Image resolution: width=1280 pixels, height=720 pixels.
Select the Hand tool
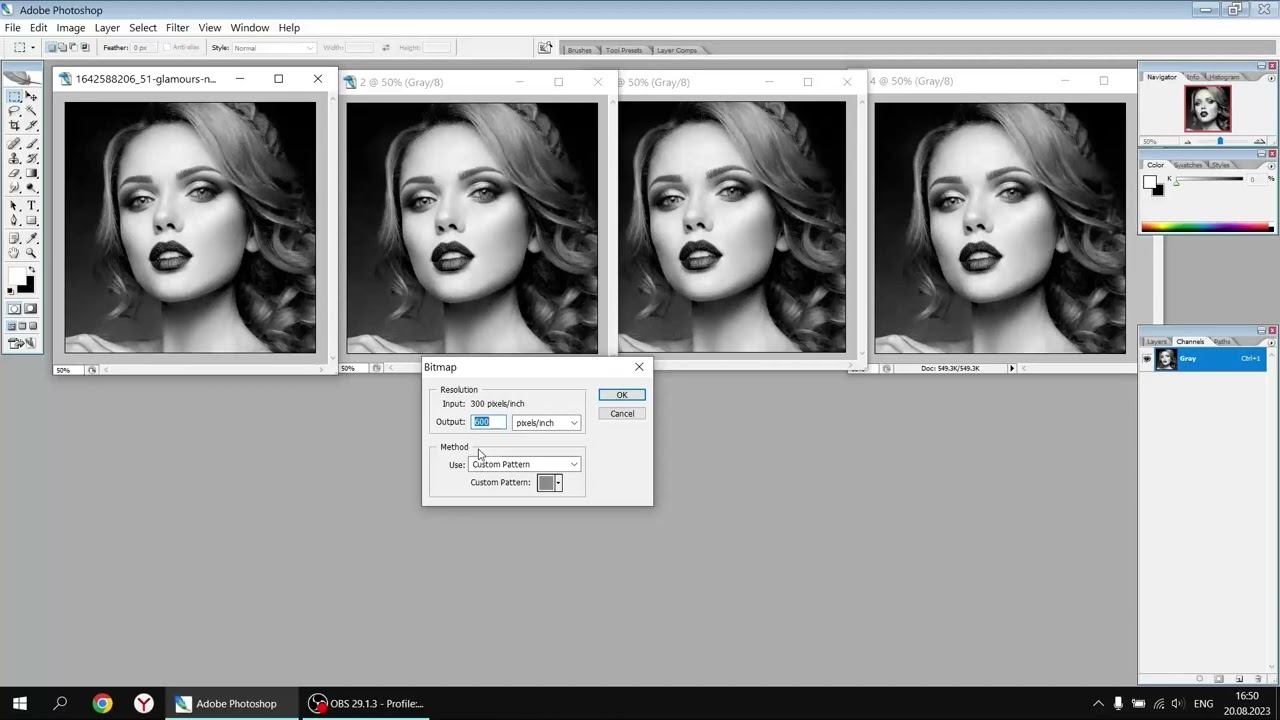coord(14,253)
